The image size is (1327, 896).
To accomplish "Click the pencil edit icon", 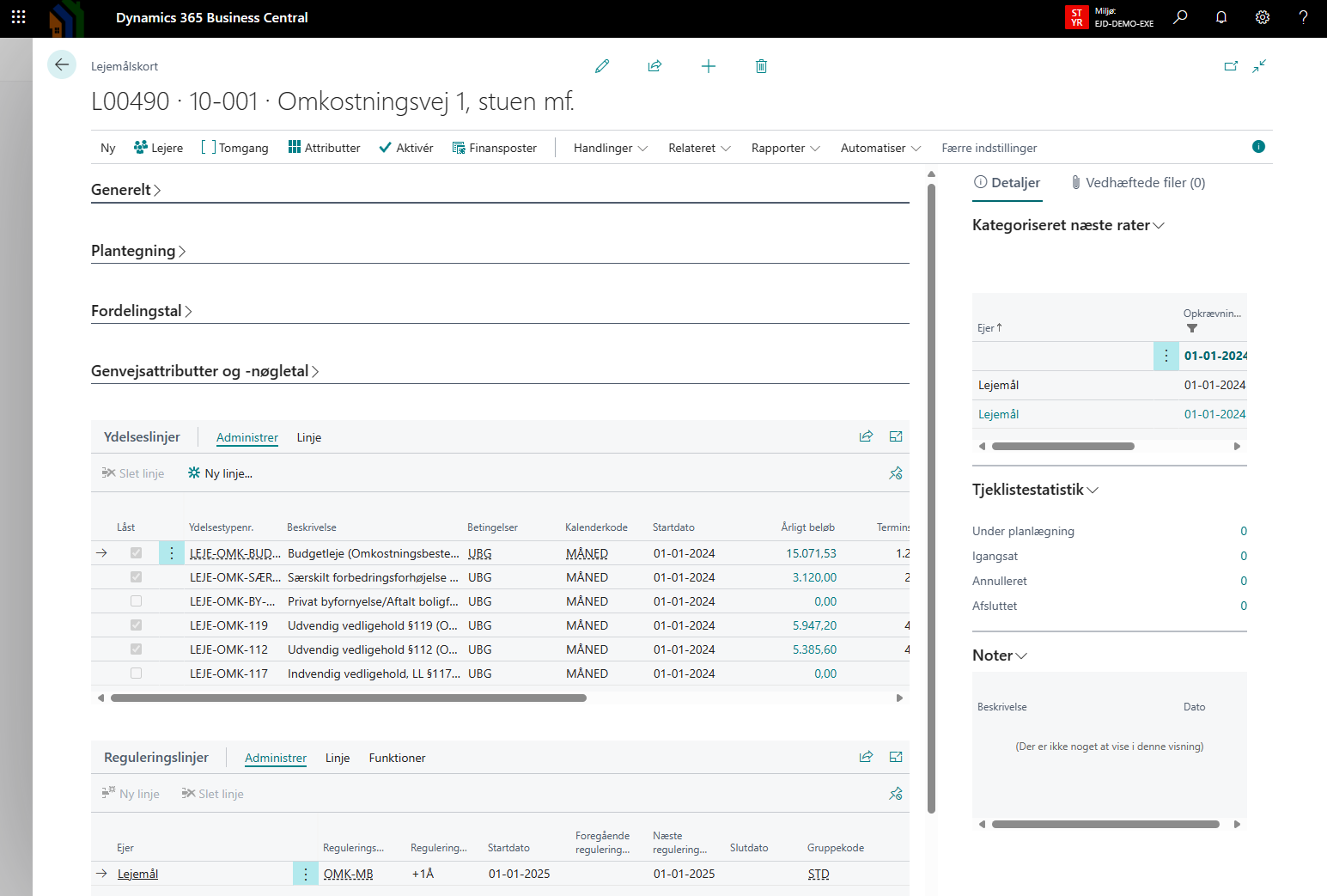I will click(602, 66).
